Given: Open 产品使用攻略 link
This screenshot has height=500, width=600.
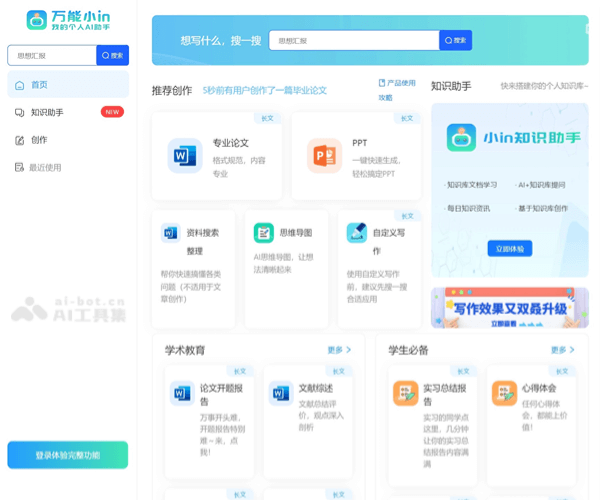Looking at the screenshot, I should [396, 90].
